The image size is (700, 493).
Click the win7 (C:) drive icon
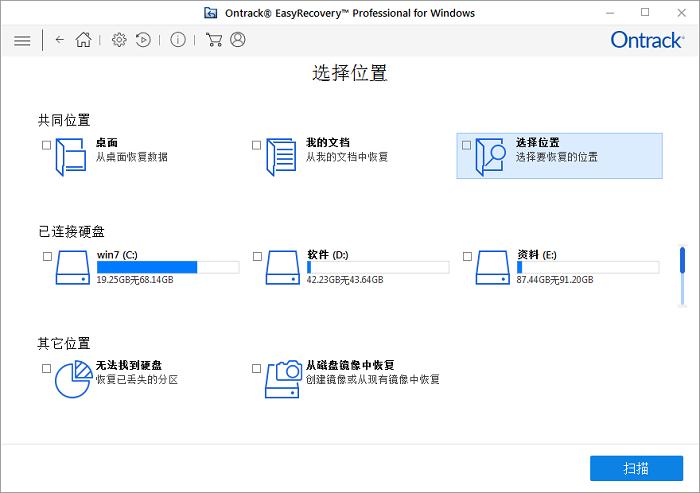point(72,267)
